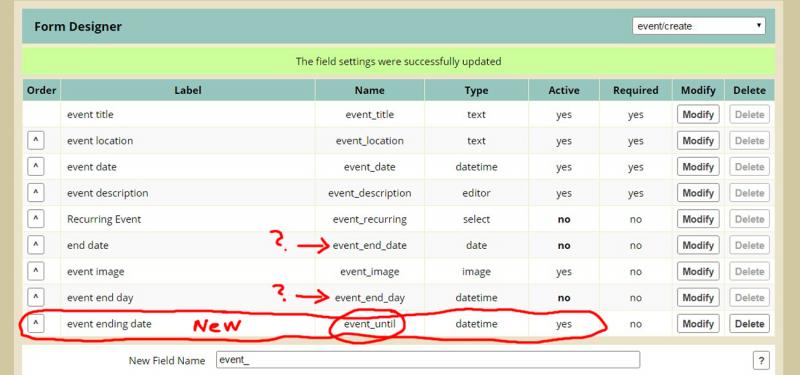Move event location row up
This screenshot has height=375, width=800.
coord(36,140)
